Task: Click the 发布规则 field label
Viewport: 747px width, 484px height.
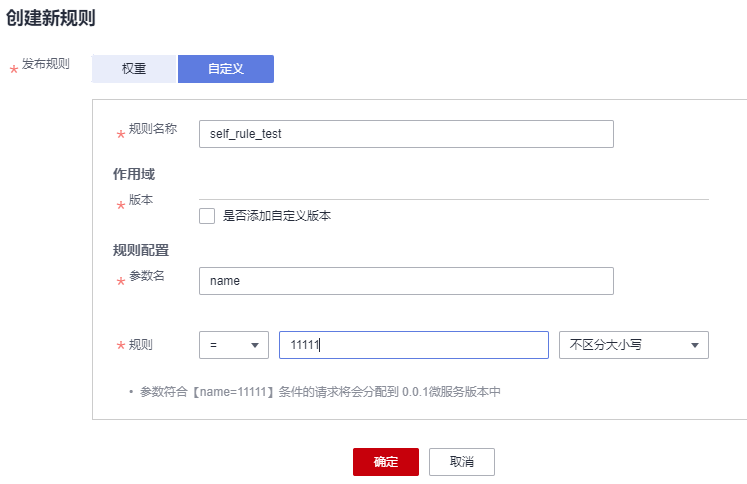Action: [45, 65]
